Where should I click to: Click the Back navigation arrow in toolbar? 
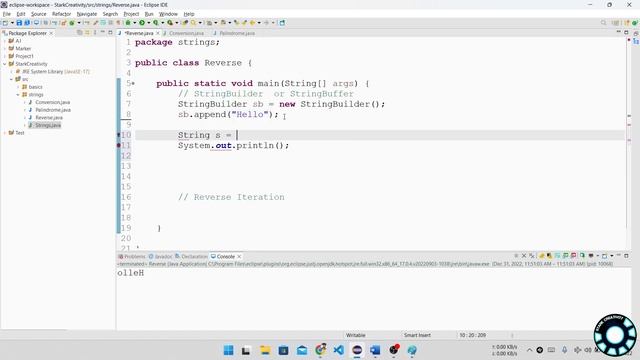(252, 23)
